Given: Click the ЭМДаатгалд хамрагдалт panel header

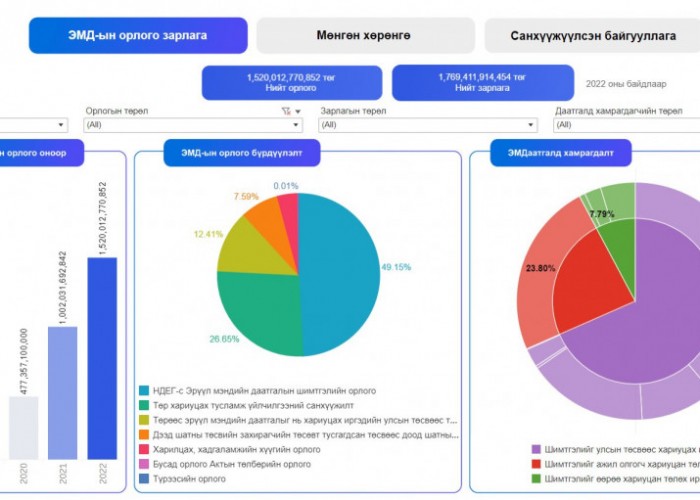Looking at the screenshot, I should coord(561,153).
